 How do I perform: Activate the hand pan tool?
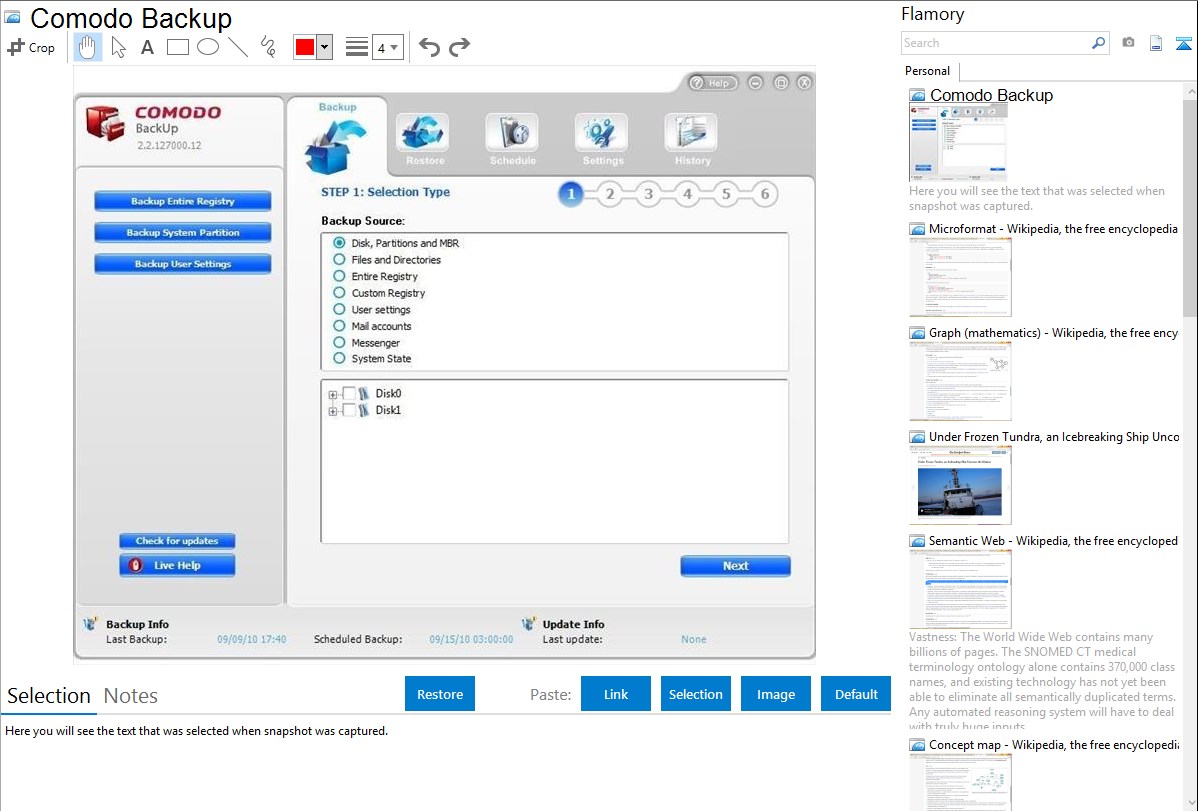coord(87,47)
